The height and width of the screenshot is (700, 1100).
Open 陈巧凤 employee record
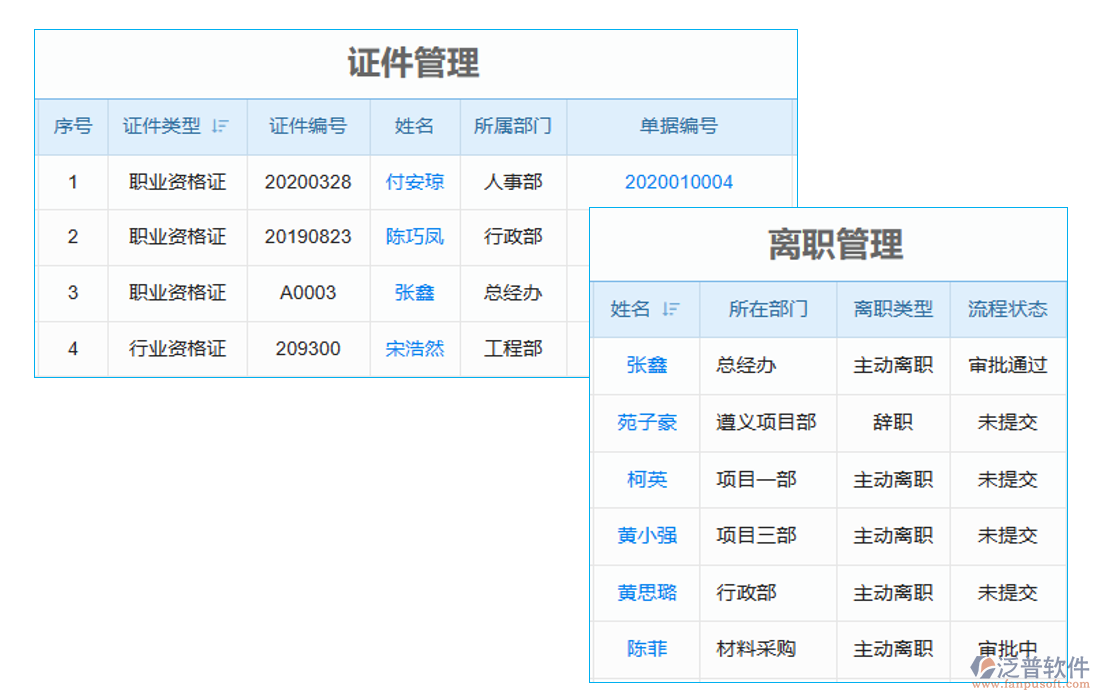pyautogui.click(x=414, y=237)
